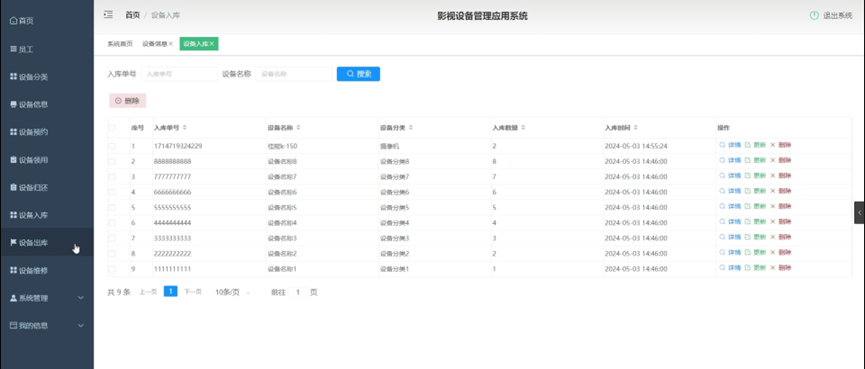The width and height of the screenshot is (865, 369).
Task: Open 设备领用 in the sidebar
Action: 47,159
